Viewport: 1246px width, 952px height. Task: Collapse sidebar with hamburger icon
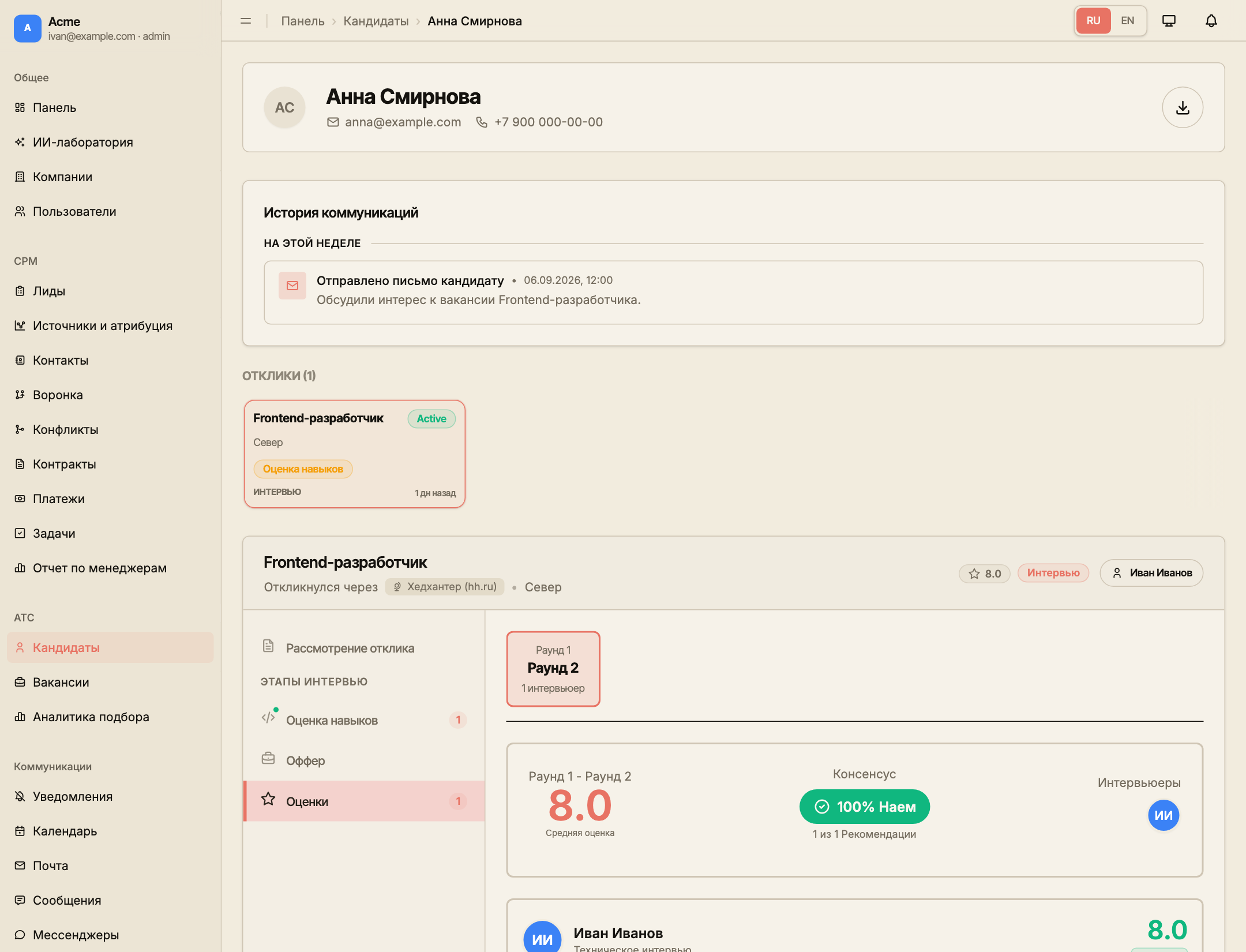(246, 21)
